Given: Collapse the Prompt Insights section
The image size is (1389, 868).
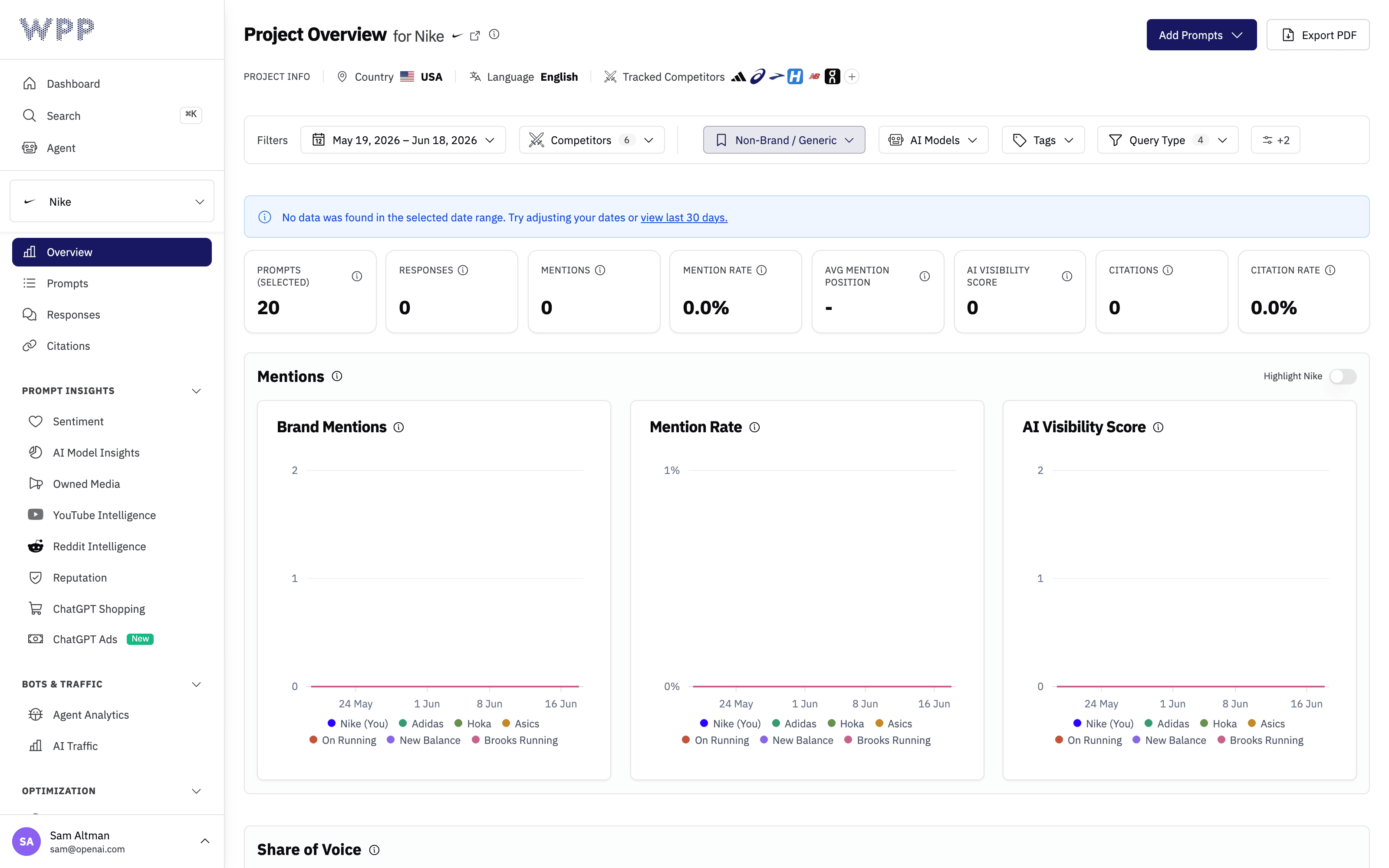Looking at the screenshot, I should (x=196, y=391).
